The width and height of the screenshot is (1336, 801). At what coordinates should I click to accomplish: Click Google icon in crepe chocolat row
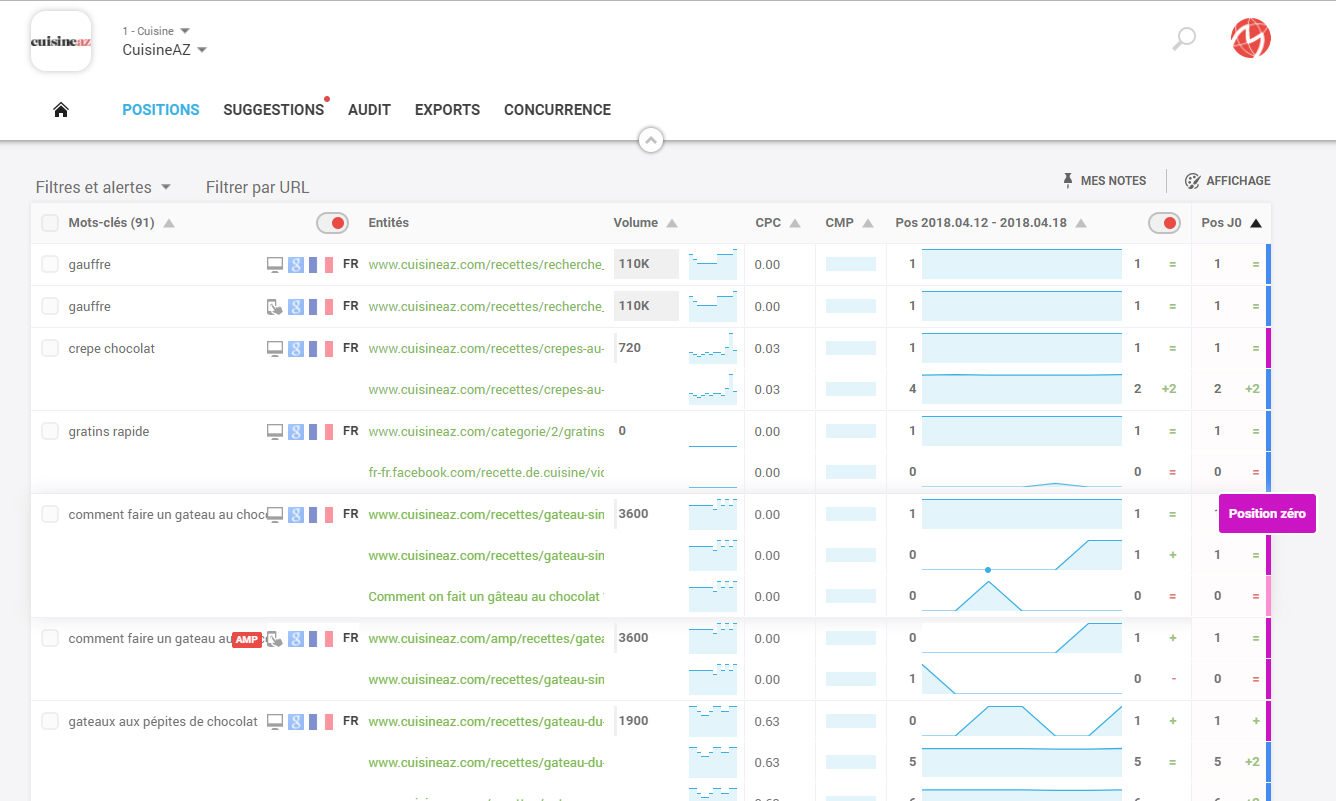pos(296,349)
